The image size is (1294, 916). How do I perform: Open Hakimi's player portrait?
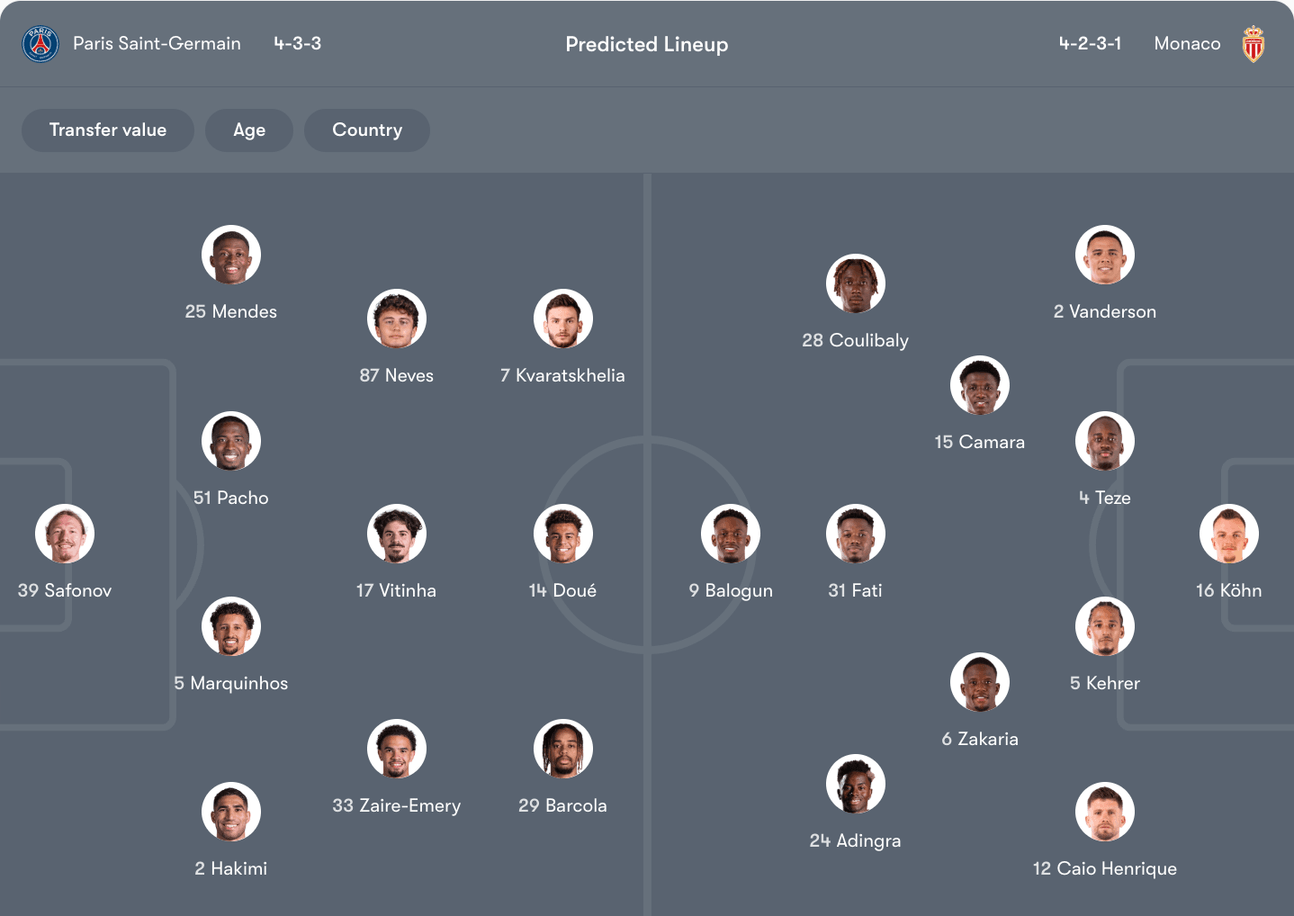coord(231,812)
